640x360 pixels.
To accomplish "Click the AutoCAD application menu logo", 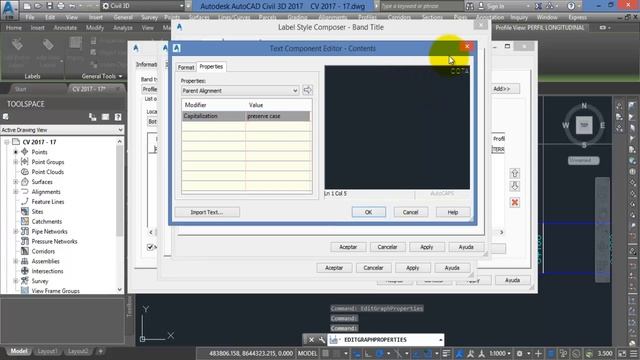I will [x=9, y=9].
